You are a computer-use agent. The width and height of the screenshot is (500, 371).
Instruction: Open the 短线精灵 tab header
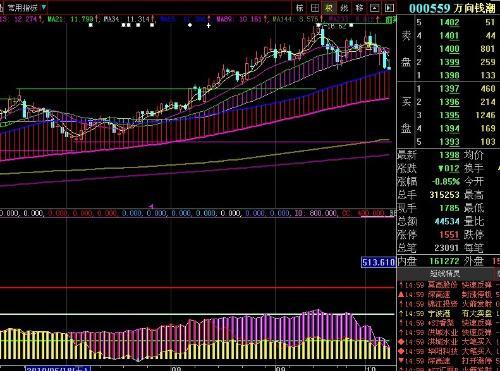pyautogui.click(x=445, y=274)
